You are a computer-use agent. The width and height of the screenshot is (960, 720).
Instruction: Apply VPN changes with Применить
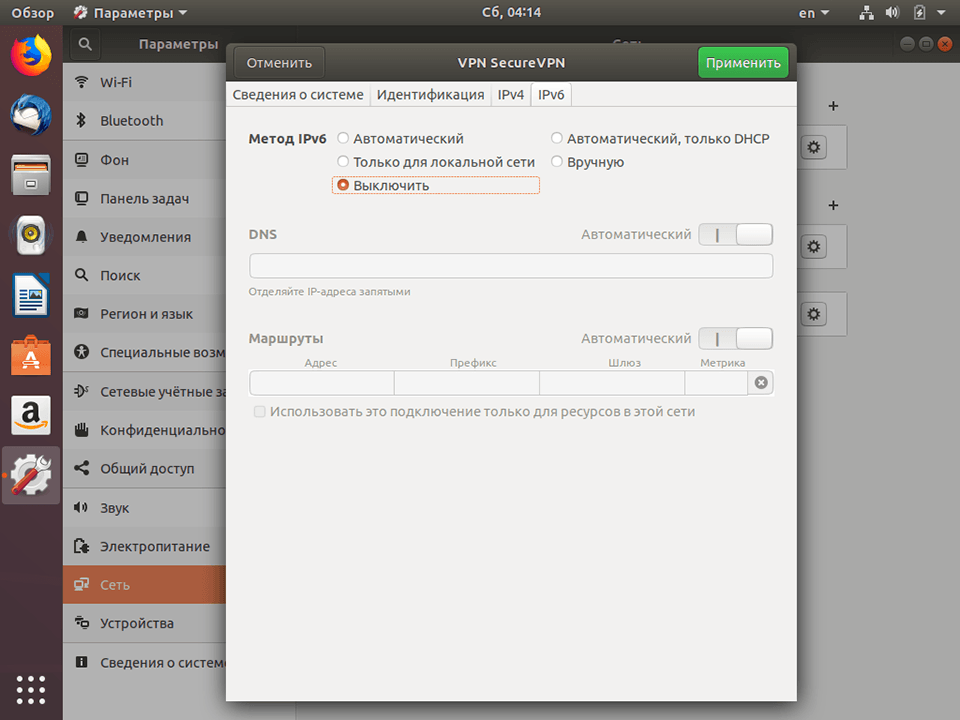(743, 61)
